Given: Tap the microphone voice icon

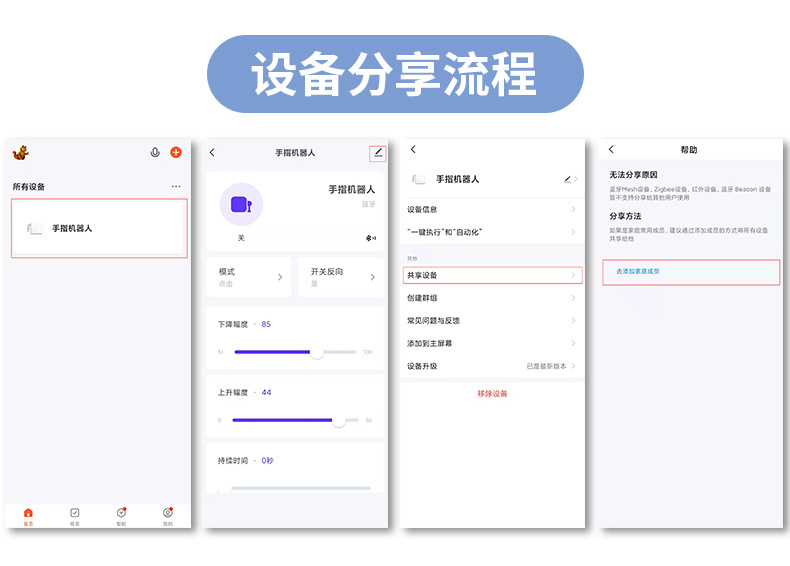Looking at the screenshot, I should click(x=155, y=152).
